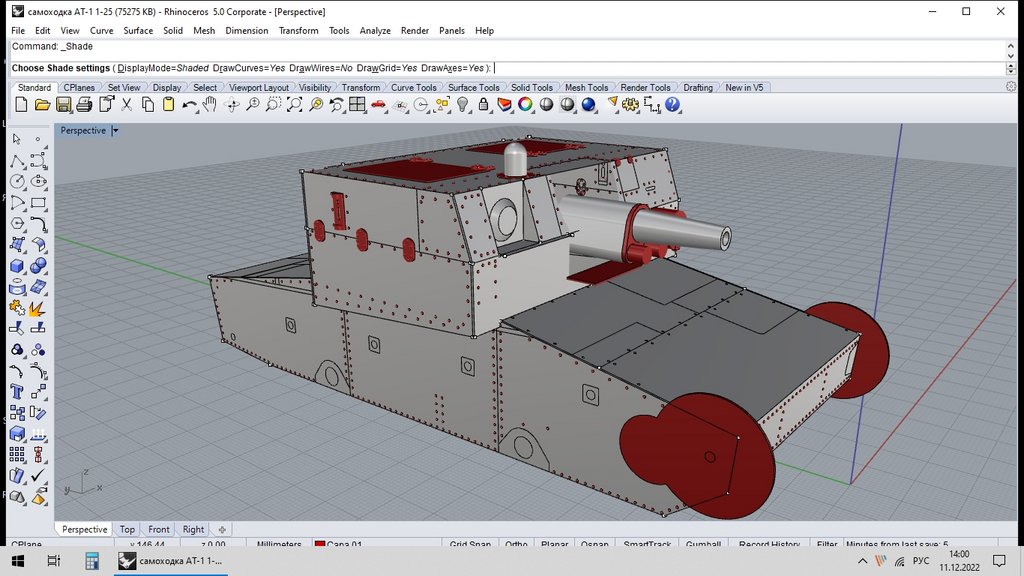Click the Top viewport tab button

127,530
